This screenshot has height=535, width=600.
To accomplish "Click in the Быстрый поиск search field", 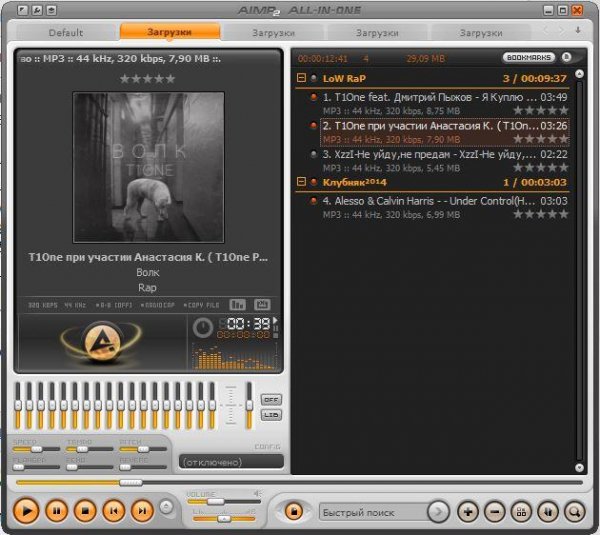I will (x=373, y=512).
